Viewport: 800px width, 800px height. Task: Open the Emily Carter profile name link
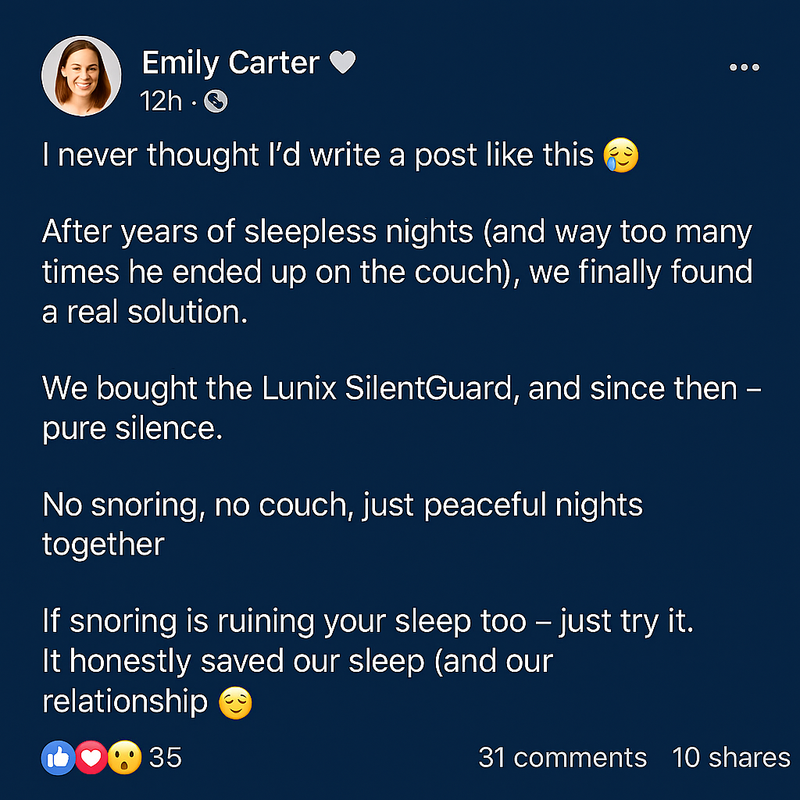point(230,63)
